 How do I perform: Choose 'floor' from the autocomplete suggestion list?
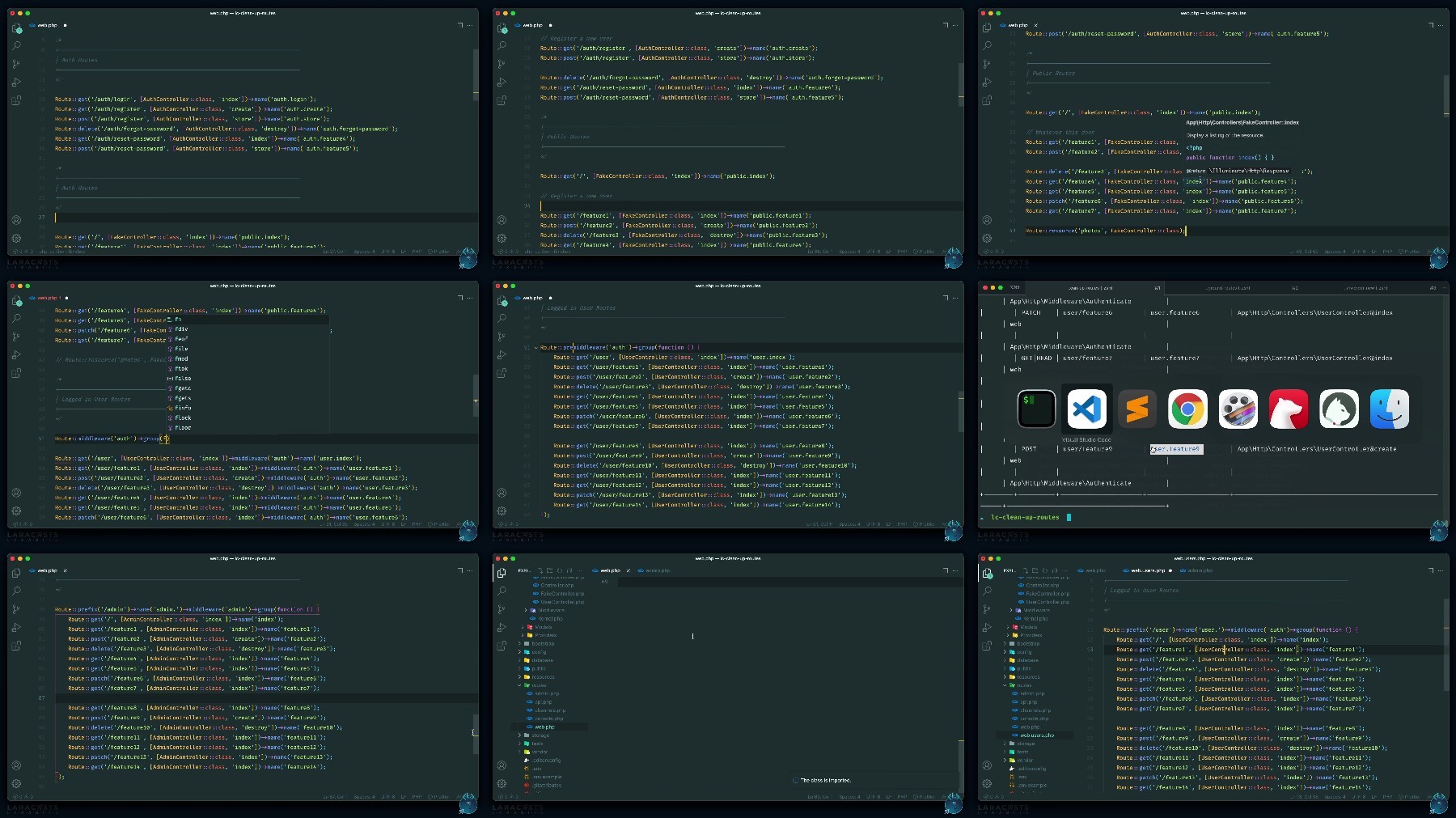[248, 427]
